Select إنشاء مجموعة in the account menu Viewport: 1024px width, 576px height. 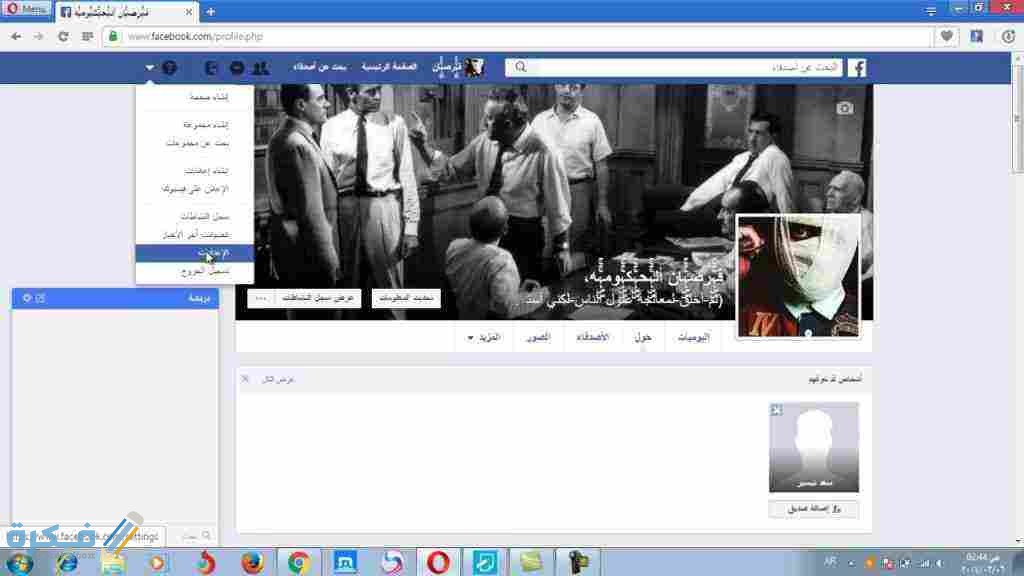(206, 124)
